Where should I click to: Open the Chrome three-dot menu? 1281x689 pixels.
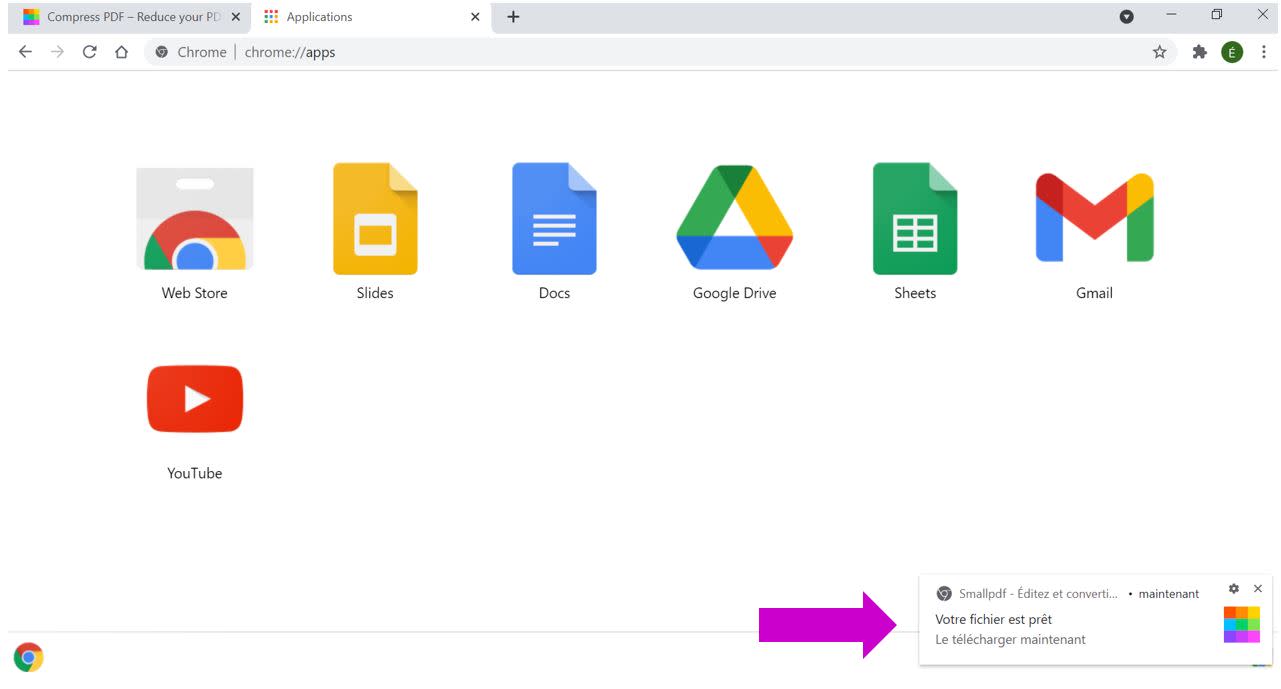click(1265, 52)
